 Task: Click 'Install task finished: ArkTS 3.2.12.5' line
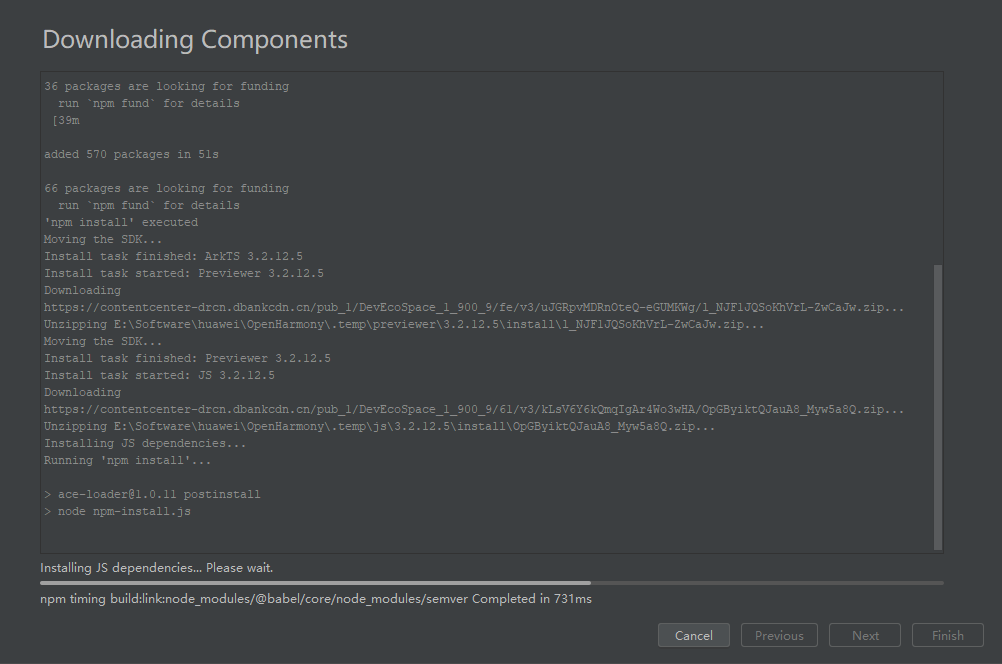[173, 257]
